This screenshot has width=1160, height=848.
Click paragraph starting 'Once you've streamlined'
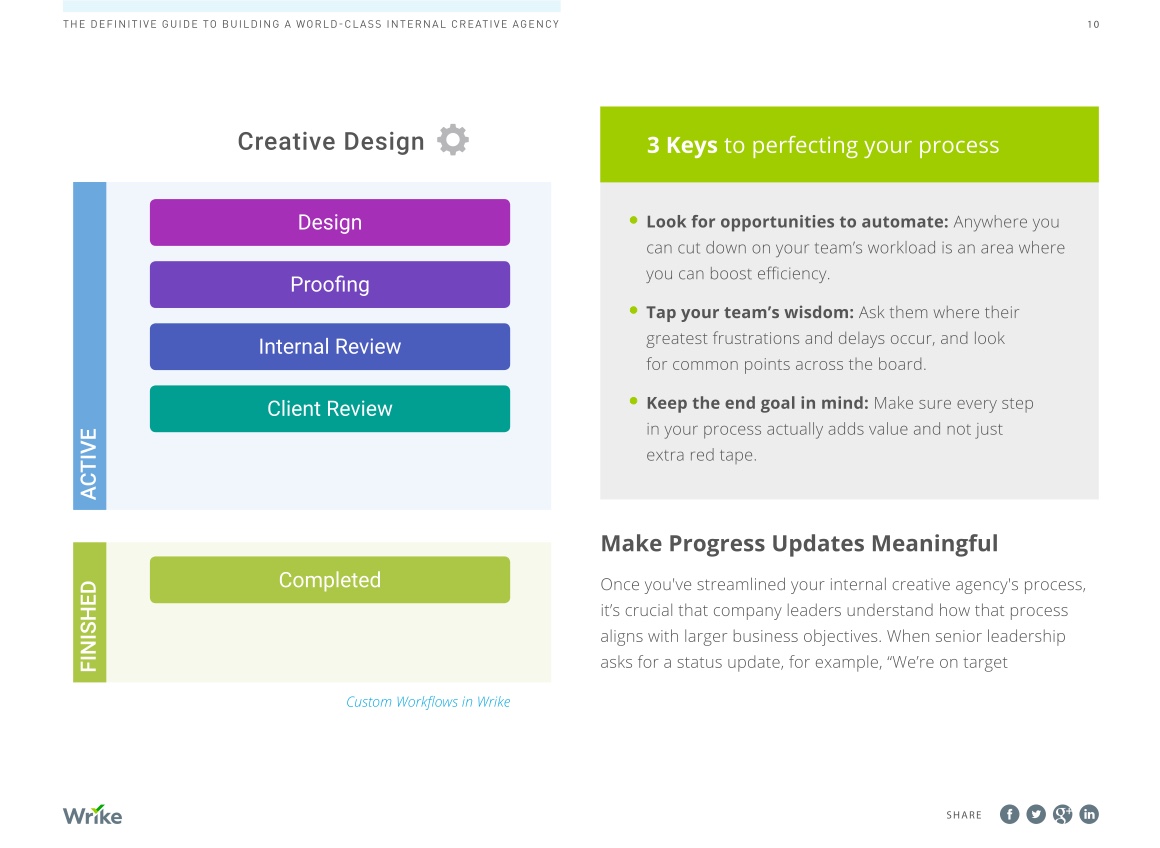(843, 623)
